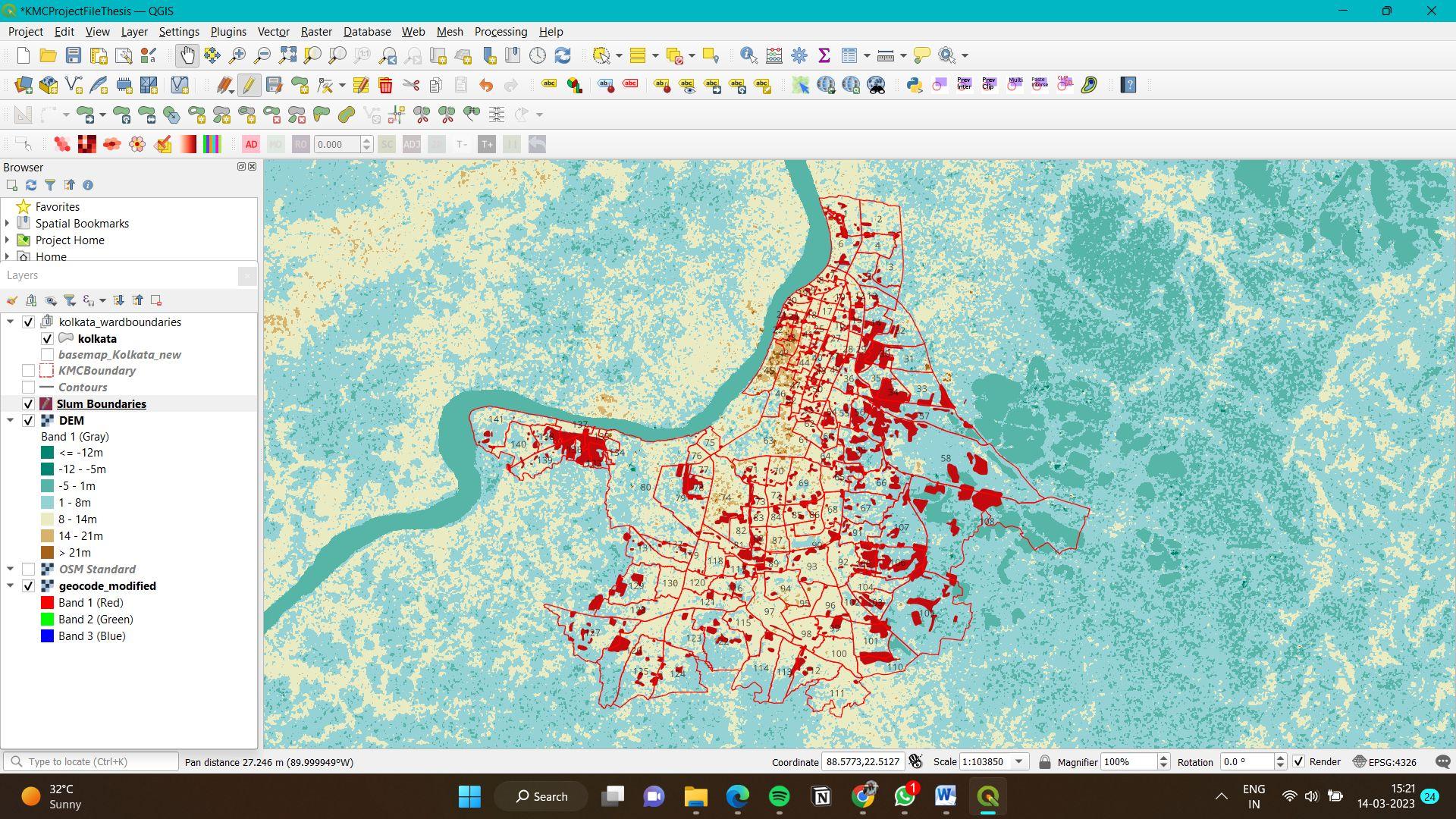This screenshot has height=819, width=1456.
Task: Open the Processing menu
Action: coord(500,32)
